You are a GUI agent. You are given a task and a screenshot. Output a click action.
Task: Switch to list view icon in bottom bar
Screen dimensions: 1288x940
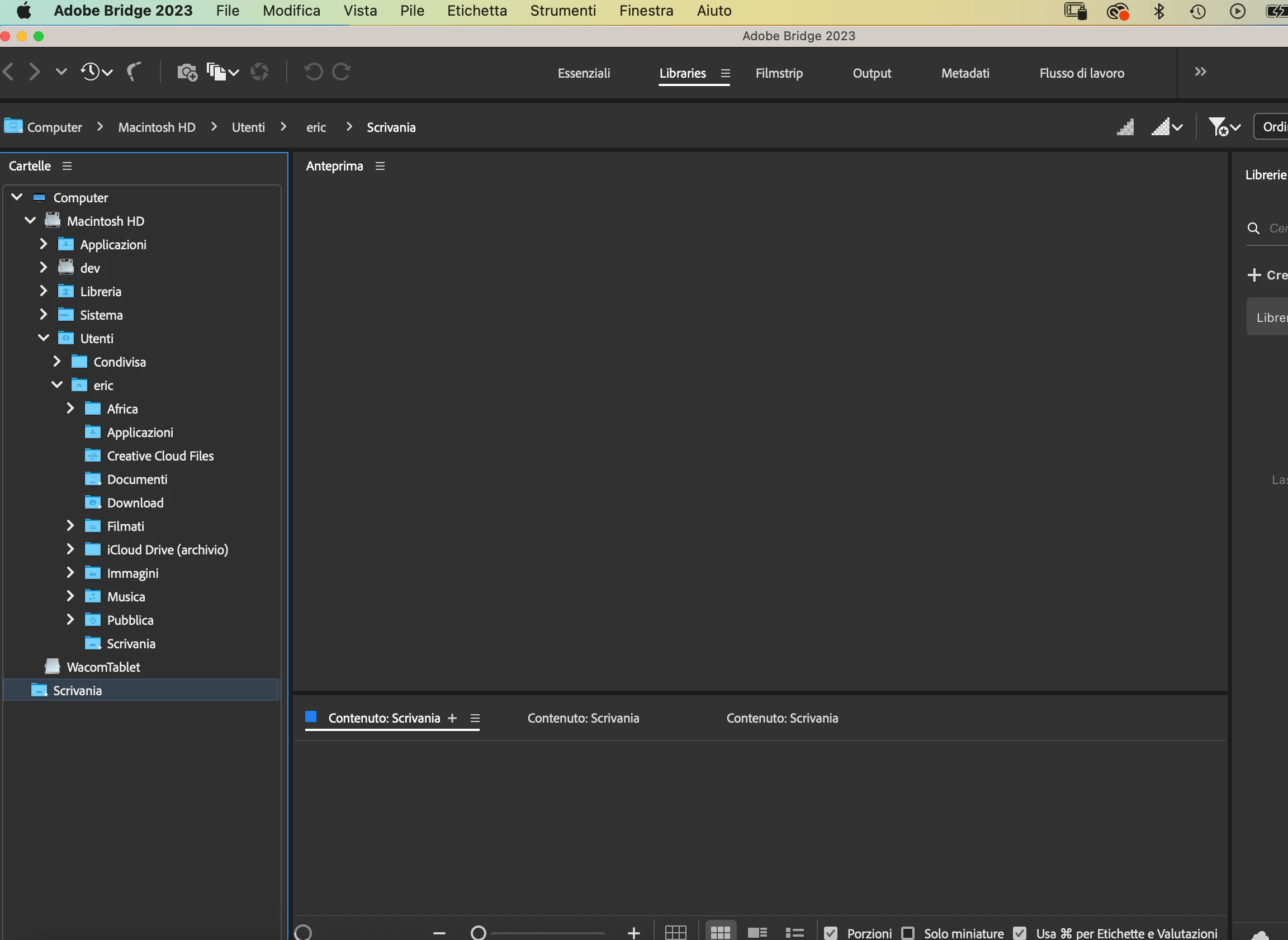(794, 933)
